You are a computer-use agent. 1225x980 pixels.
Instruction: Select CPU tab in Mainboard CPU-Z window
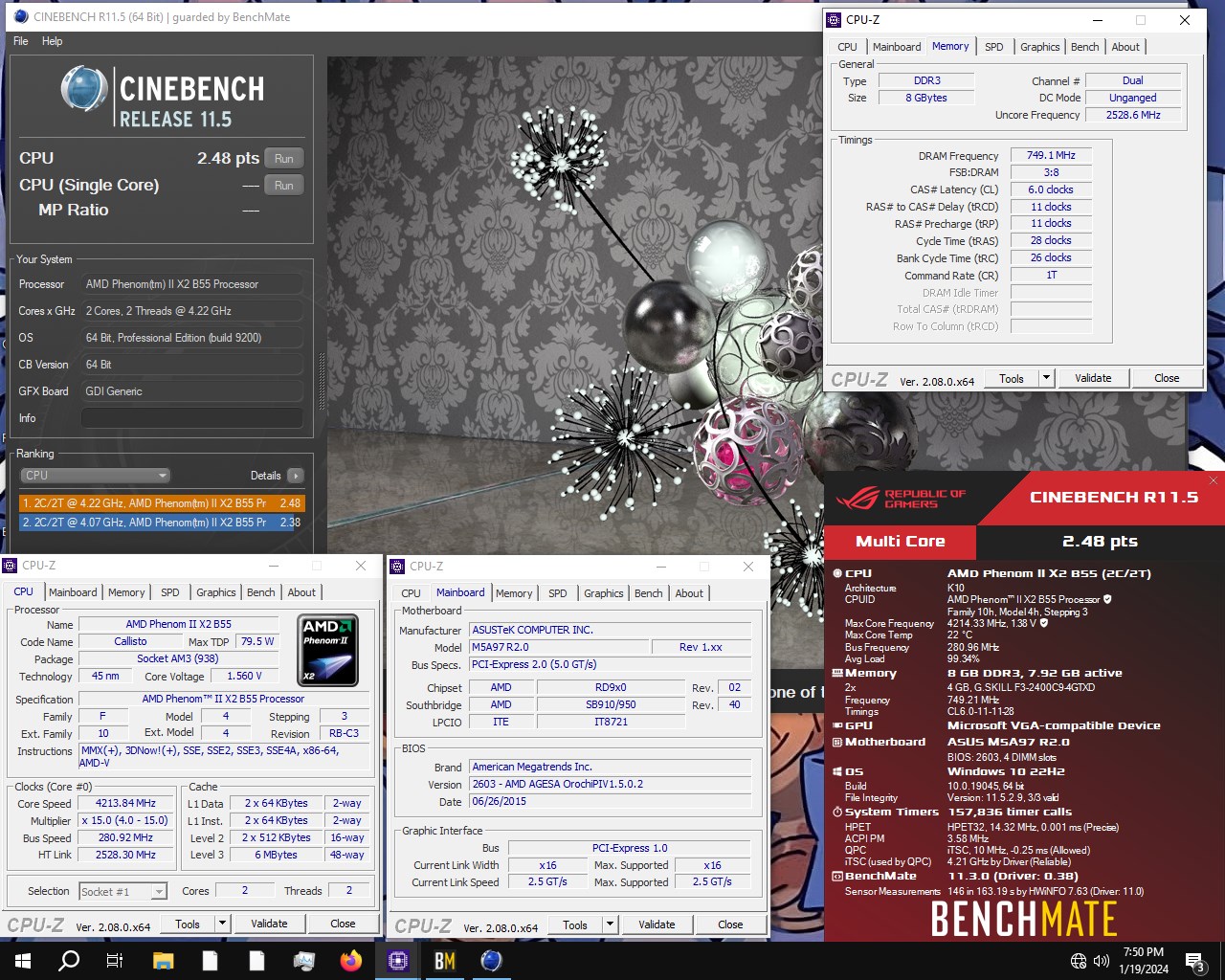tap(411, 593)
